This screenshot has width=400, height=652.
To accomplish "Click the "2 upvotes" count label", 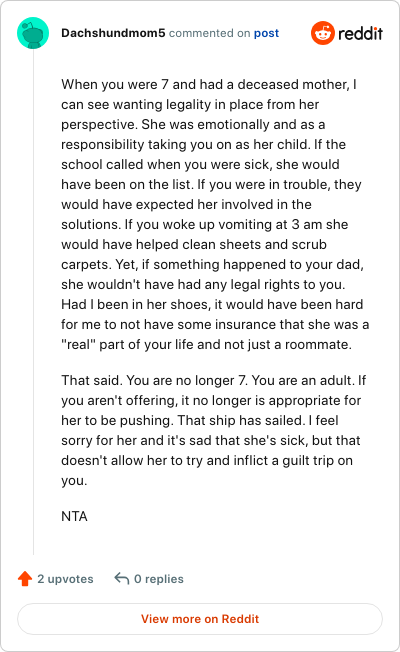I will [65, 579].
